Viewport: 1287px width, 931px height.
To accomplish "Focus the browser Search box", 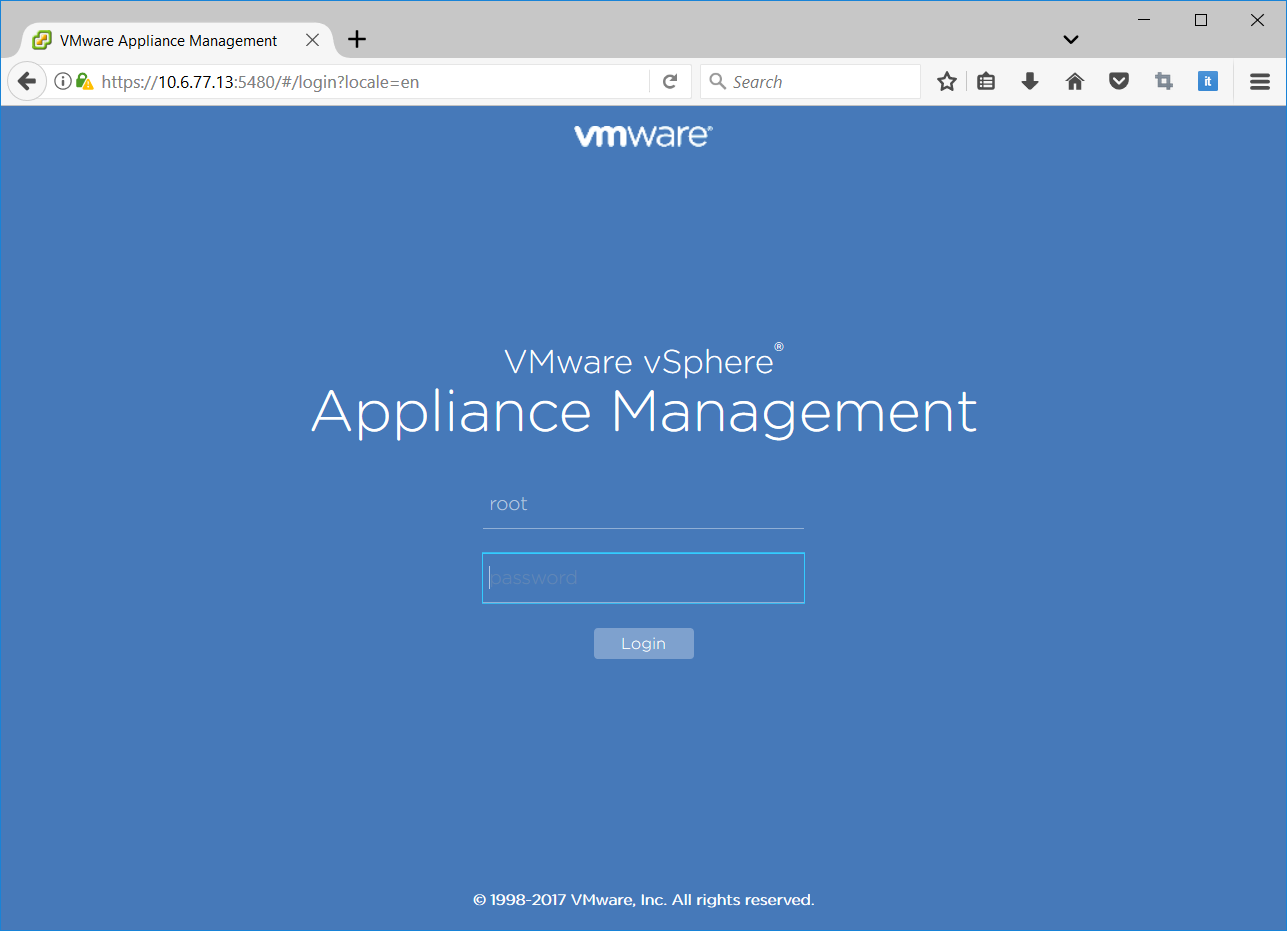I will click(810, 82).
